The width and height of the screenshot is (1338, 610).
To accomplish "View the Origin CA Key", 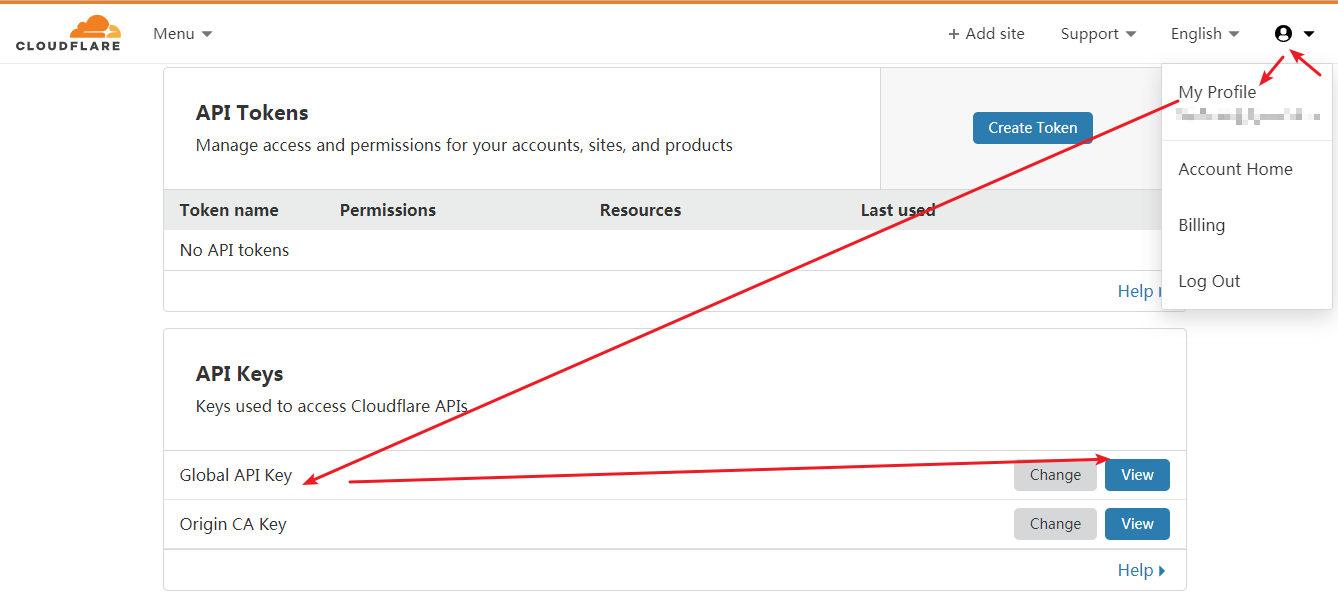I will [x=1137, y=524].
